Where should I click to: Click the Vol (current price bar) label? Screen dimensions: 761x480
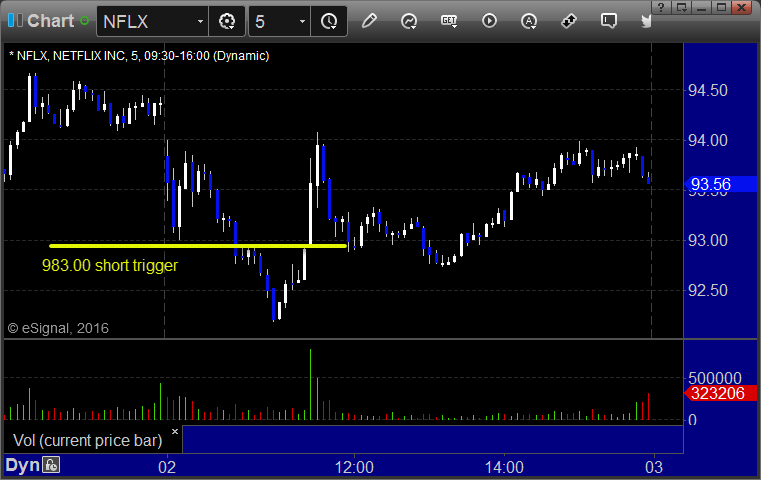point(88,440)
